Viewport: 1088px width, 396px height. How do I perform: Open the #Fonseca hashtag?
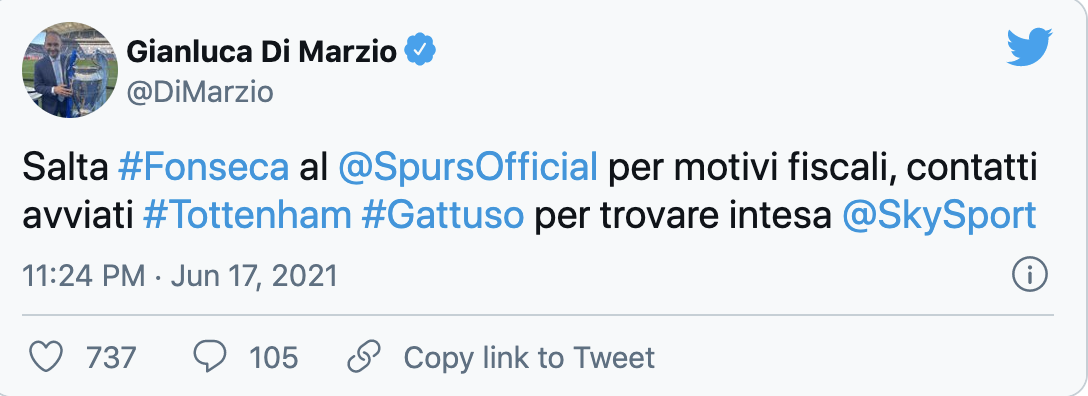203,169
